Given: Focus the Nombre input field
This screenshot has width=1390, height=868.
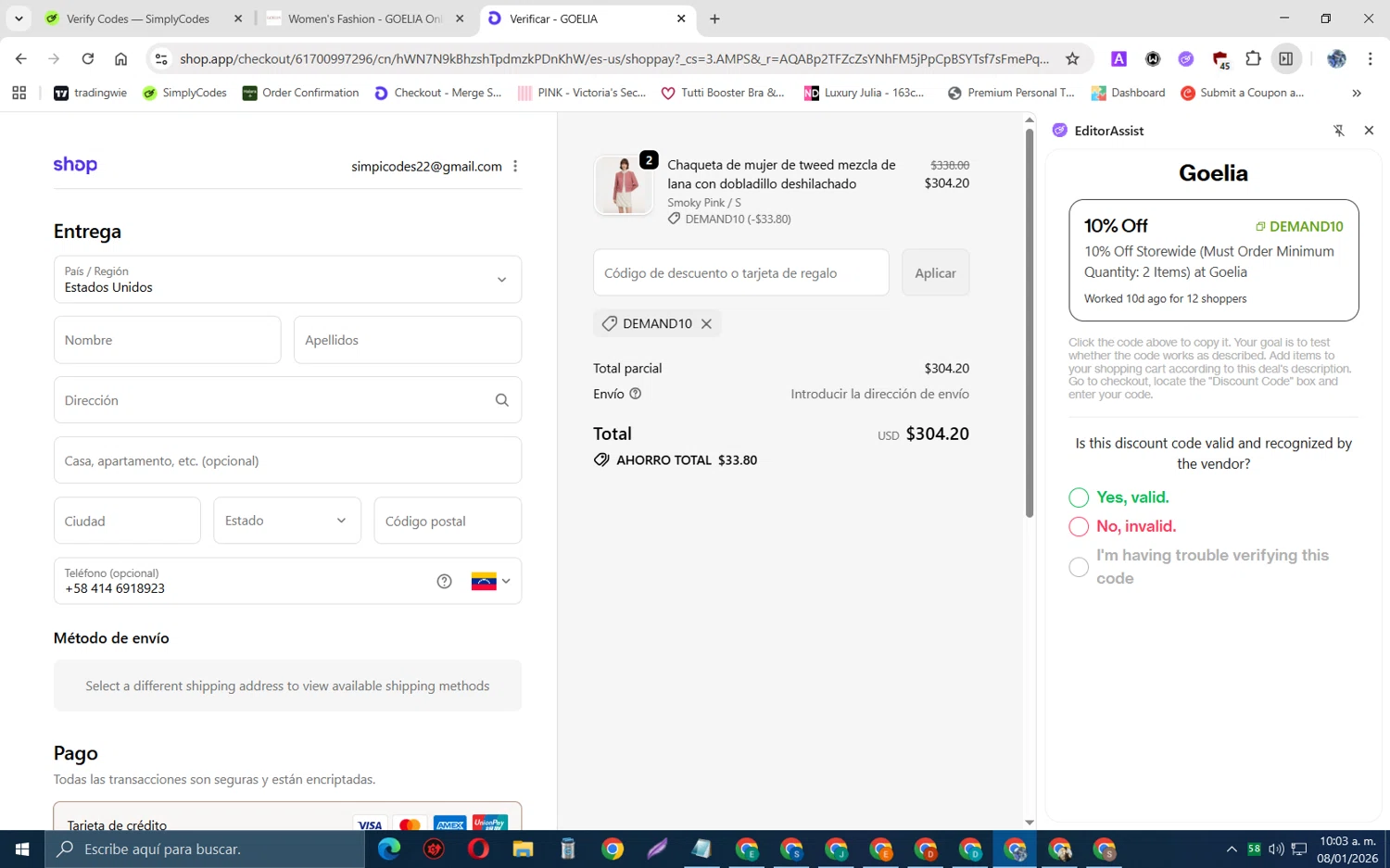Looking at the screenshot, I should point(167,340).
